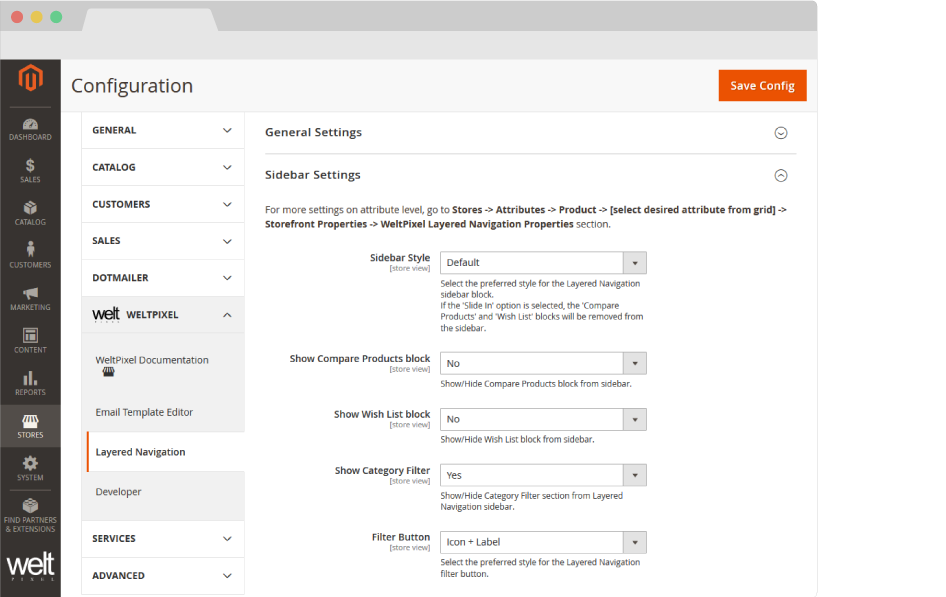Collapse the Sidebar Settings section

(781, 175)
